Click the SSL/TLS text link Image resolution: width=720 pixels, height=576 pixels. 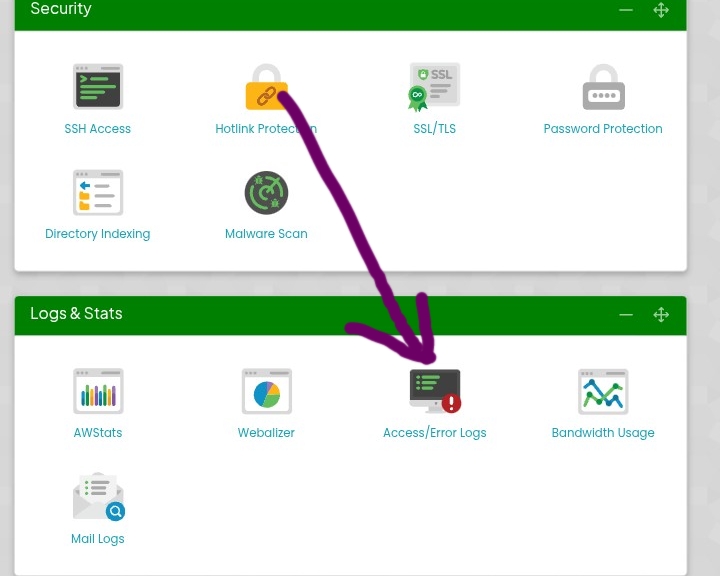tap(434, 129)
